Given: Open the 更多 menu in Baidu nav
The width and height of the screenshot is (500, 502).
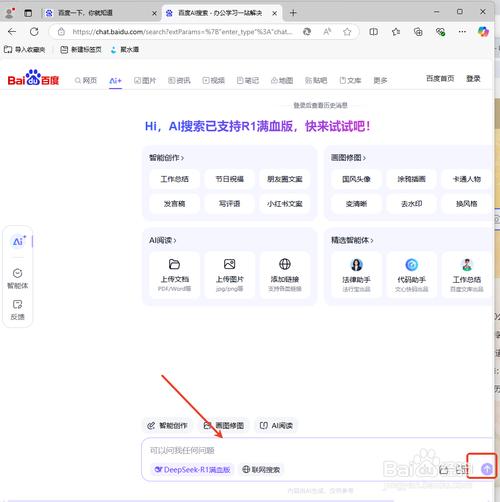Looking at the screenshot, I should click(x=380, y=80).
